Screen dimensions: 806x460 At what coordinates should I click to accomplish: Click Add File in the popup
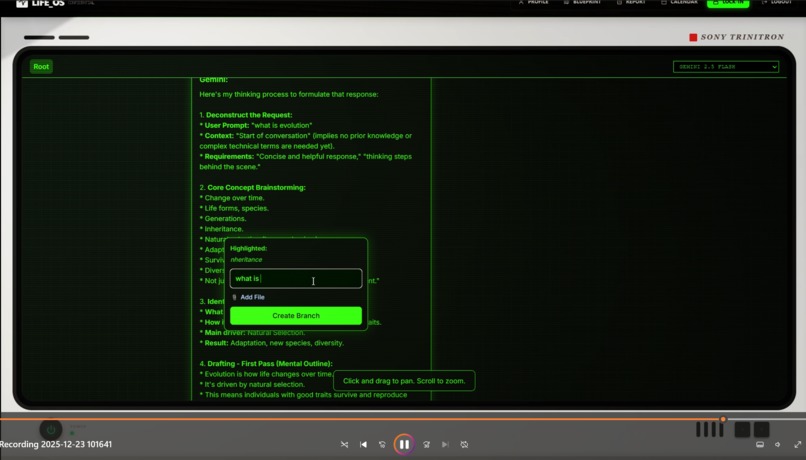point(252,297)
